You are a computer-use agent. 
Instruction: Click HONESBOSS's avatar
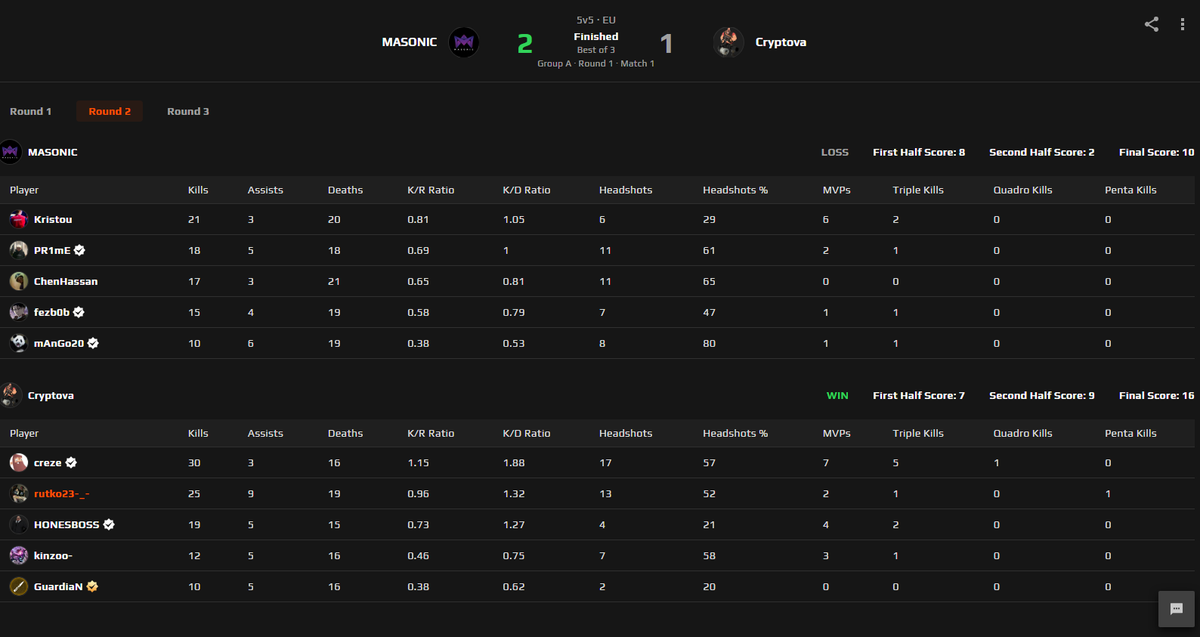tap(19, 524)
